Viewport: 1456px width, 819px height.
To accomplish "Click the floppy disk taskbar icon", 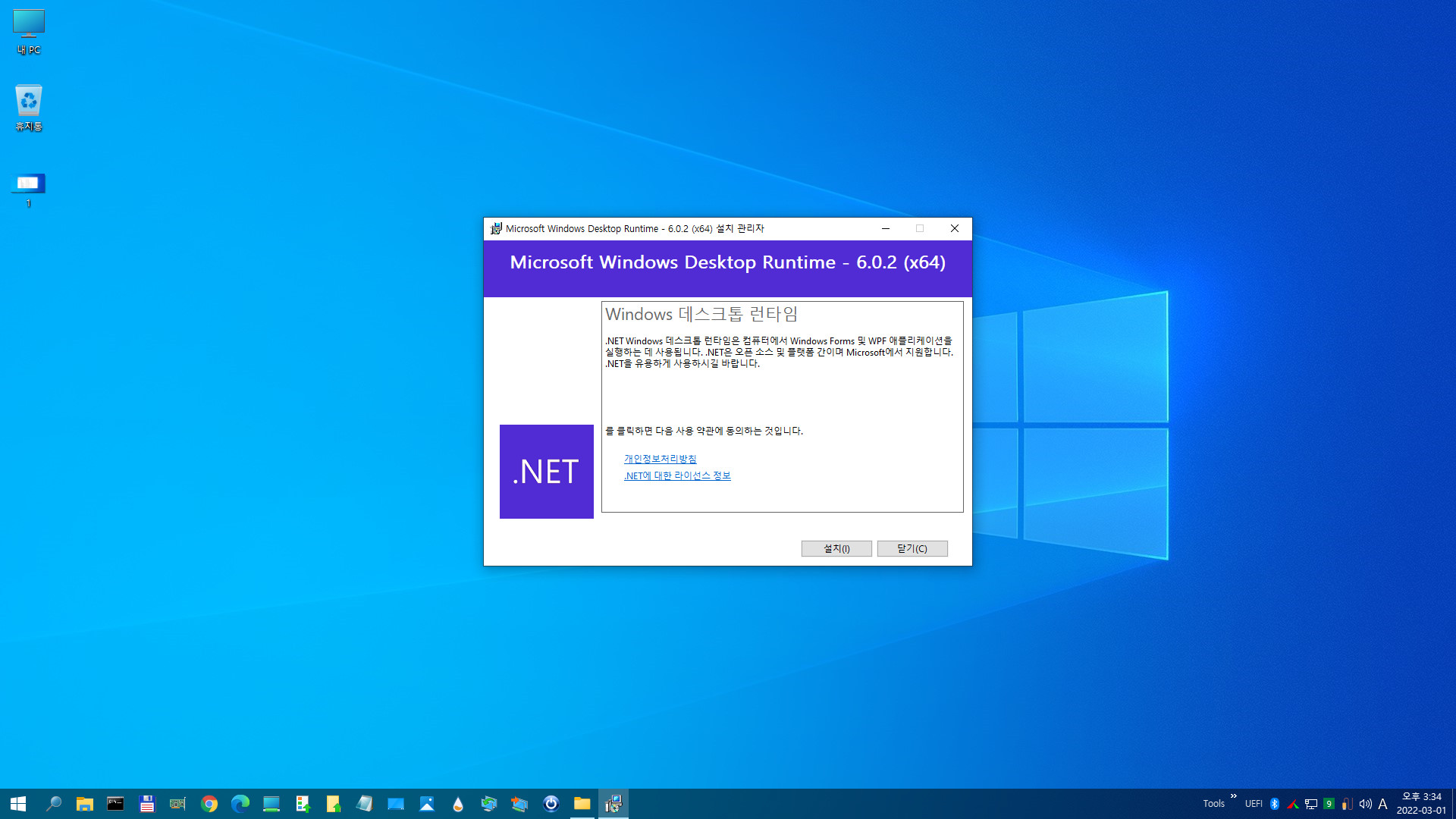I will [147, 804].
